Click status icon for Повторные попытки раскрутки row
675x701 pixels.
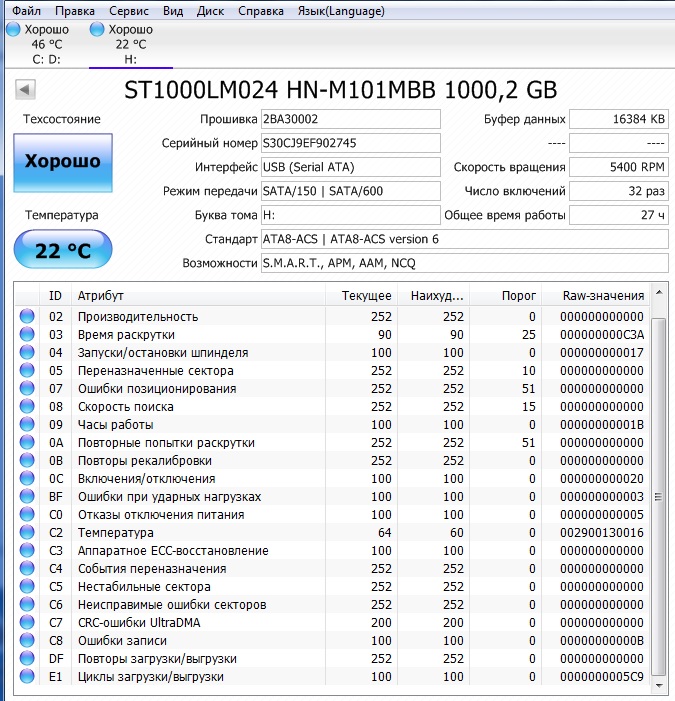pos(27,443)
